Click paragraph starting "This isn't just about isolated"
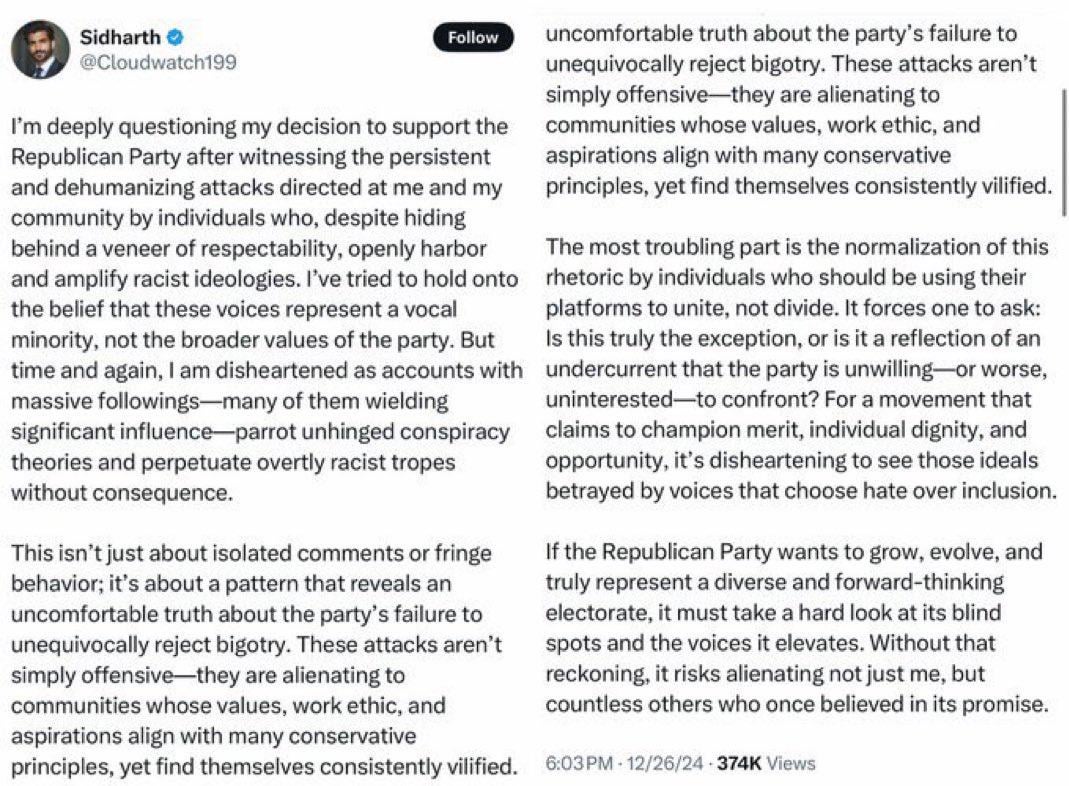1069x786 pixels. [x=263, y=660]
